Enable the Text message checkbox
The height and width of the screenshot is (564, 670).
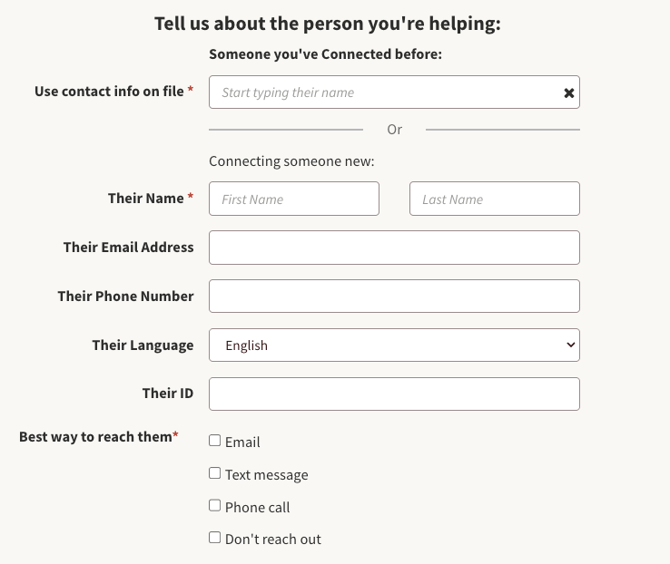[215, 473]
